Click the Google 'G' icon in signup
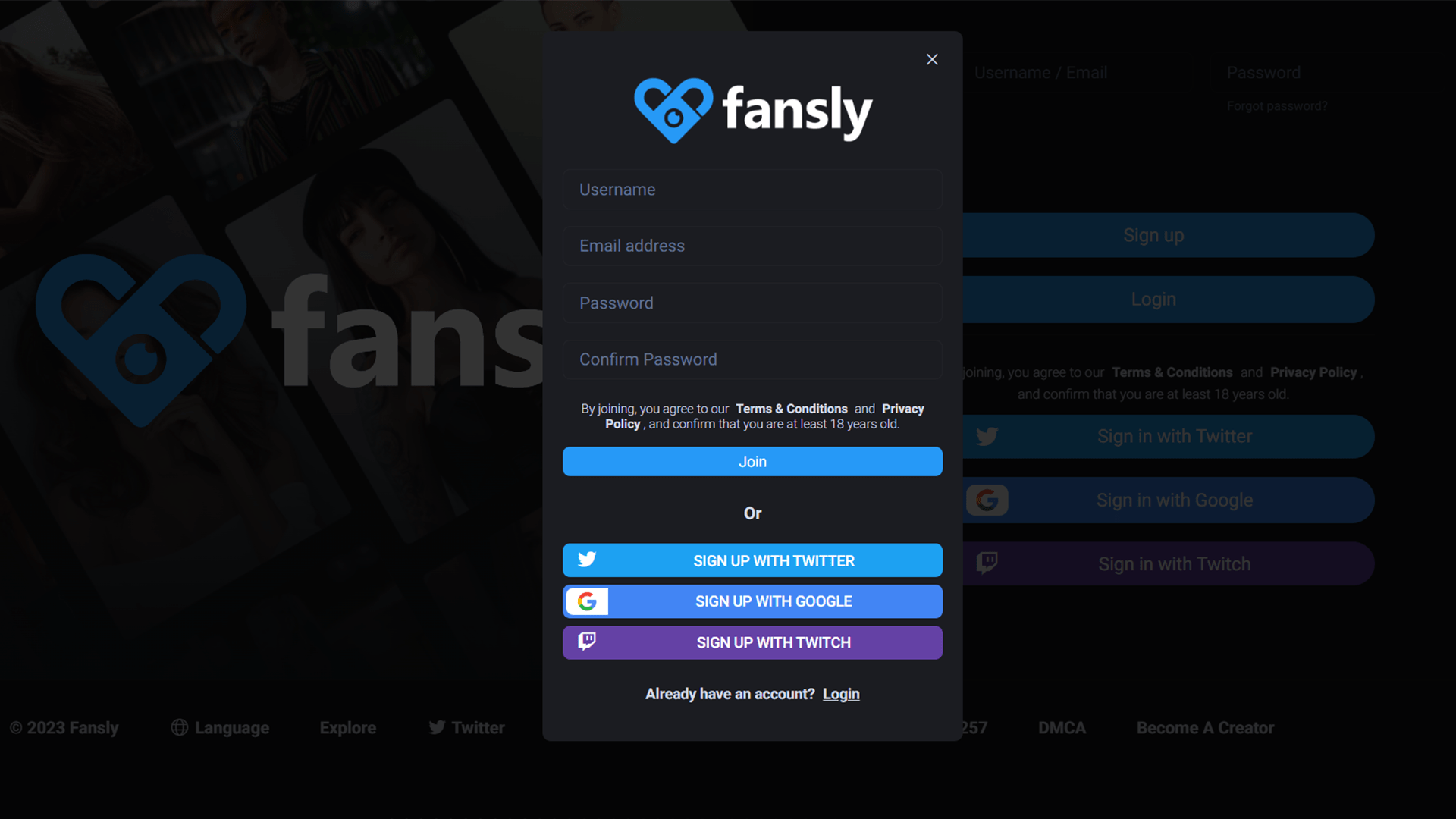Screen dimensions: 1456x819 pyautogui.click(x=587, y=601)
